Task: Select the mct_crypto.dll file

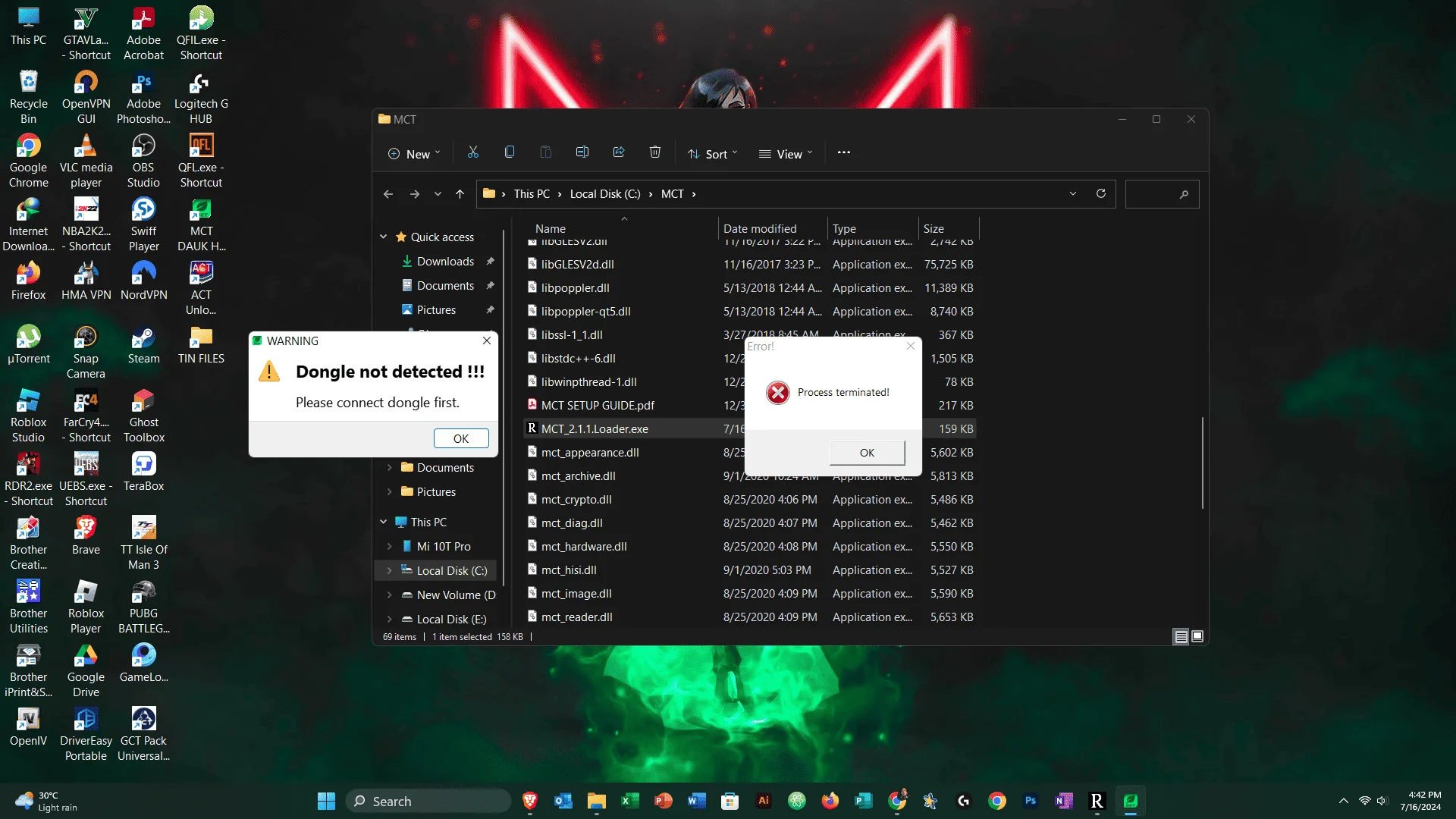Action: click(576, 499)
